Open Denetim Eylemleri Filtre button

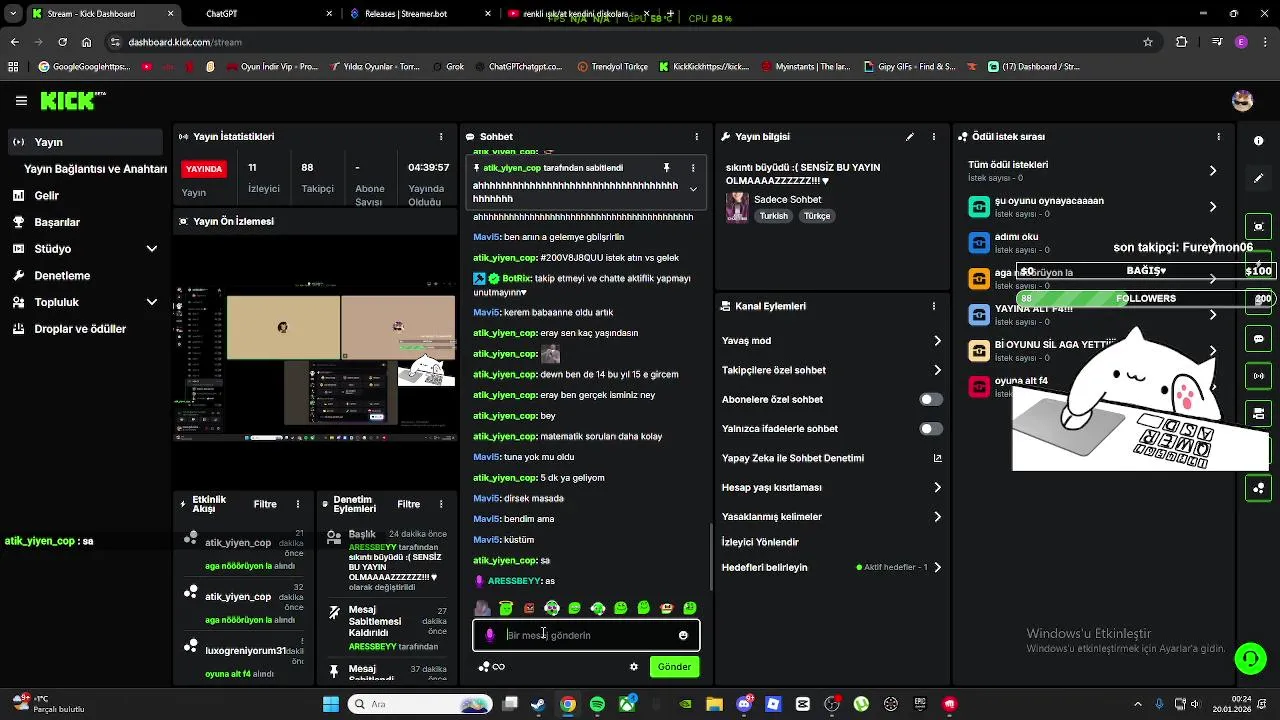click(x=409, y=504)
